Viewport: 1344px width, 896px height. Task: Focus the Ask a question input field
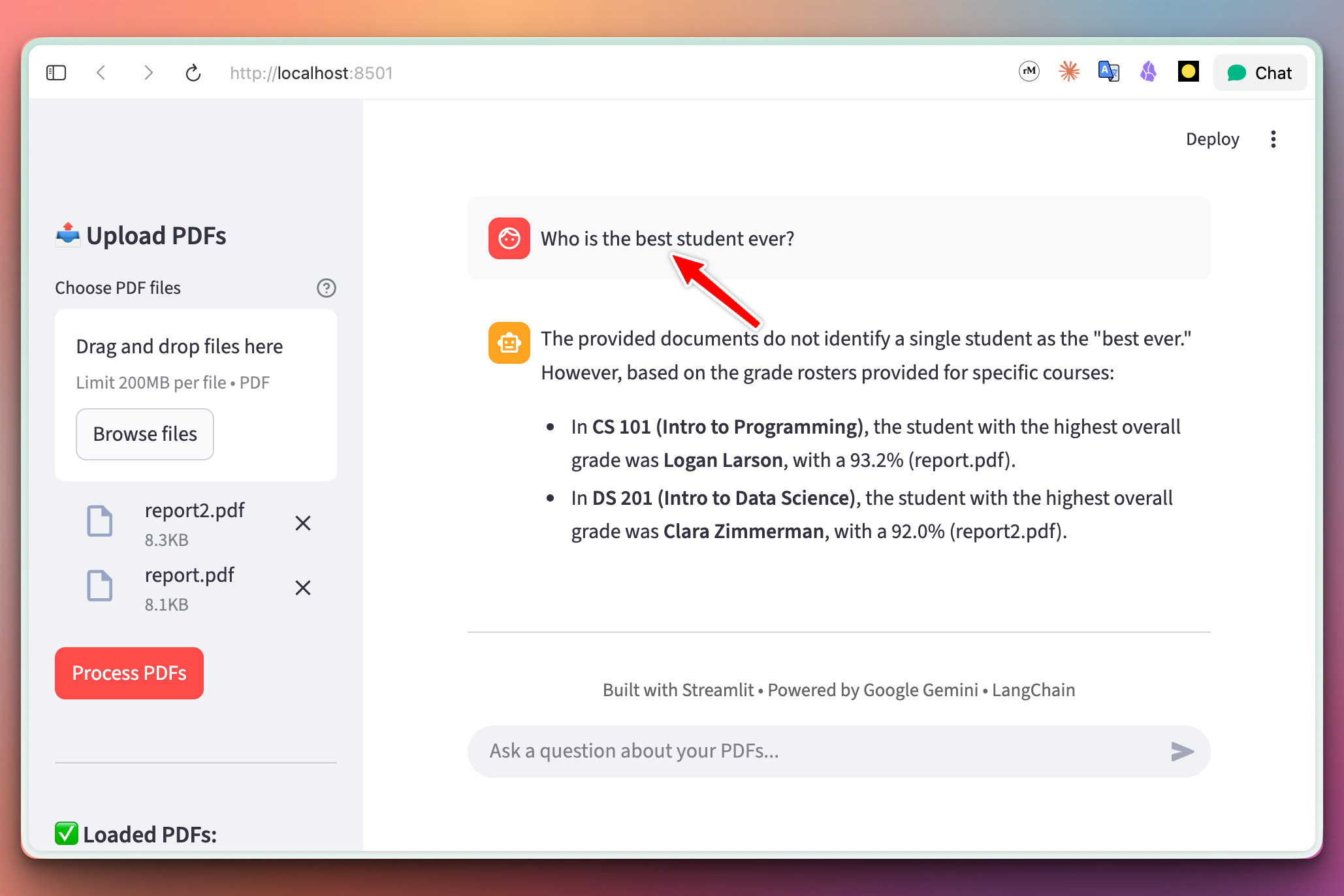[823, 751]
